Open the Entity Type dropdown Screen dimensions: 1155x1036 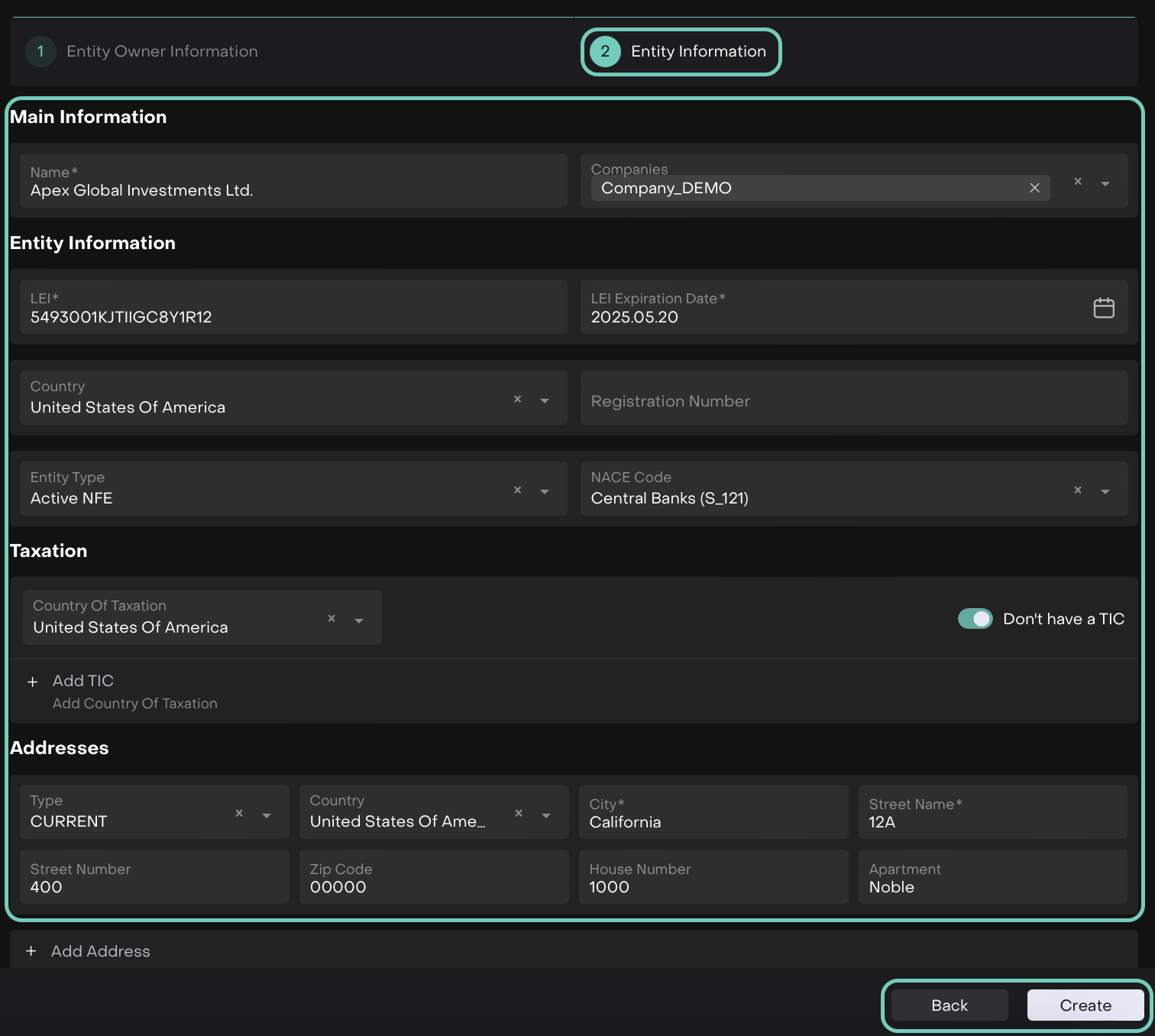(x=545, y=491)
